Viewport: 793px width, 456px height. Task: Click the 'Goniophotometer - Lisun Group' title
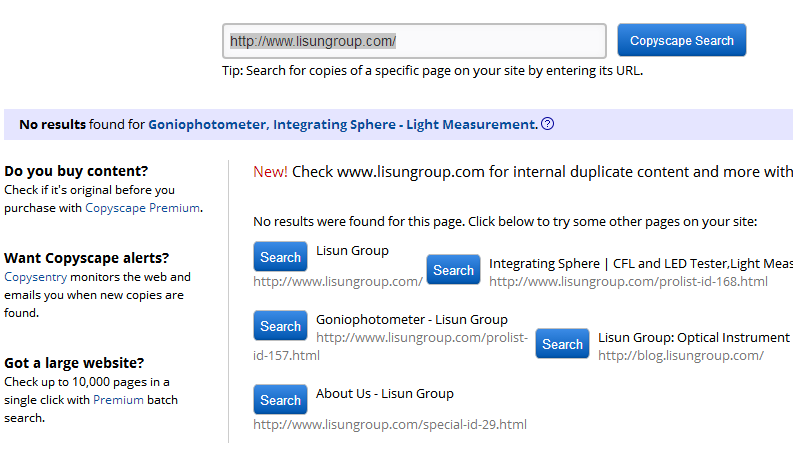pos(412,320)
